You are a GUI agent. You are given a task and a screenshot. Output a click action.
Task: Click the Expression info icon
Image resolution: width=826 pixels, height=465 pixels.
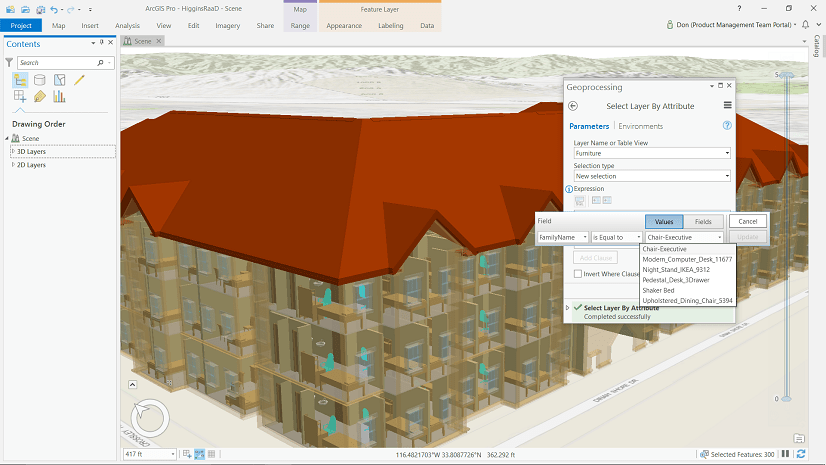tap(569, 189)
